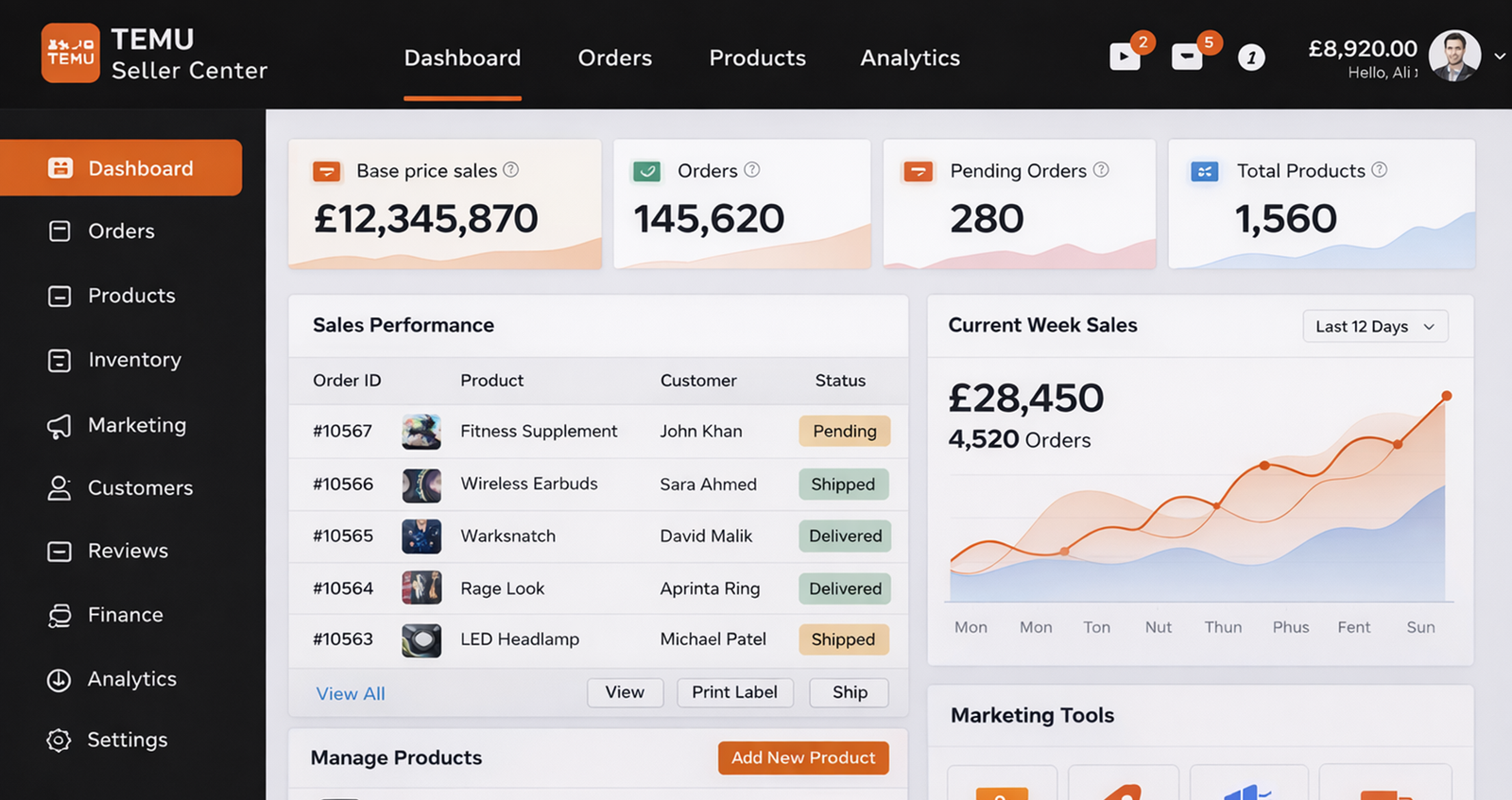The height and width of the screenshot is (800, 1512).
Task: Follow the View All link
Action: tap(351, 694)
